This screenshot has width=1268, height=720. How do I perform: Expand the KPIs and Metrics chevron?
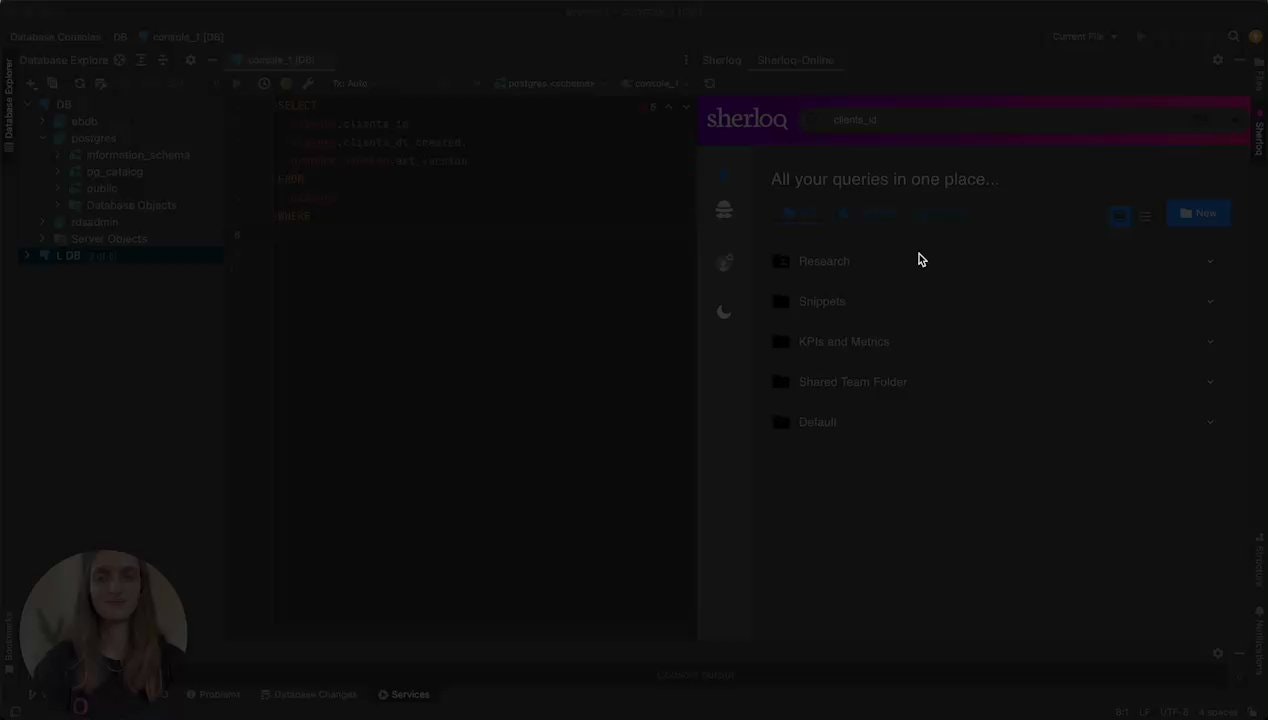(1210, 342)
